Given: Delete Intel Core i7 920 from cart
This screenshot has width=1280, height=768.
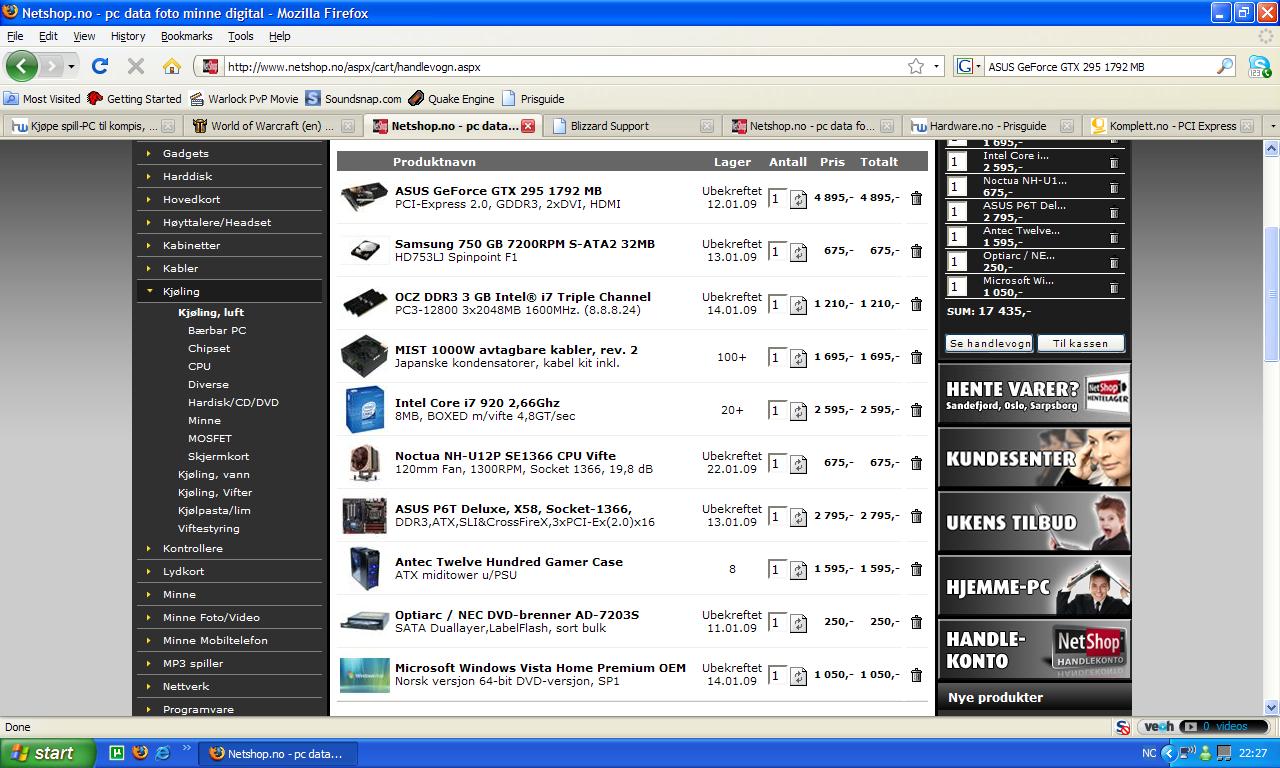Looking at the screenshot, I should click(916, 410).
